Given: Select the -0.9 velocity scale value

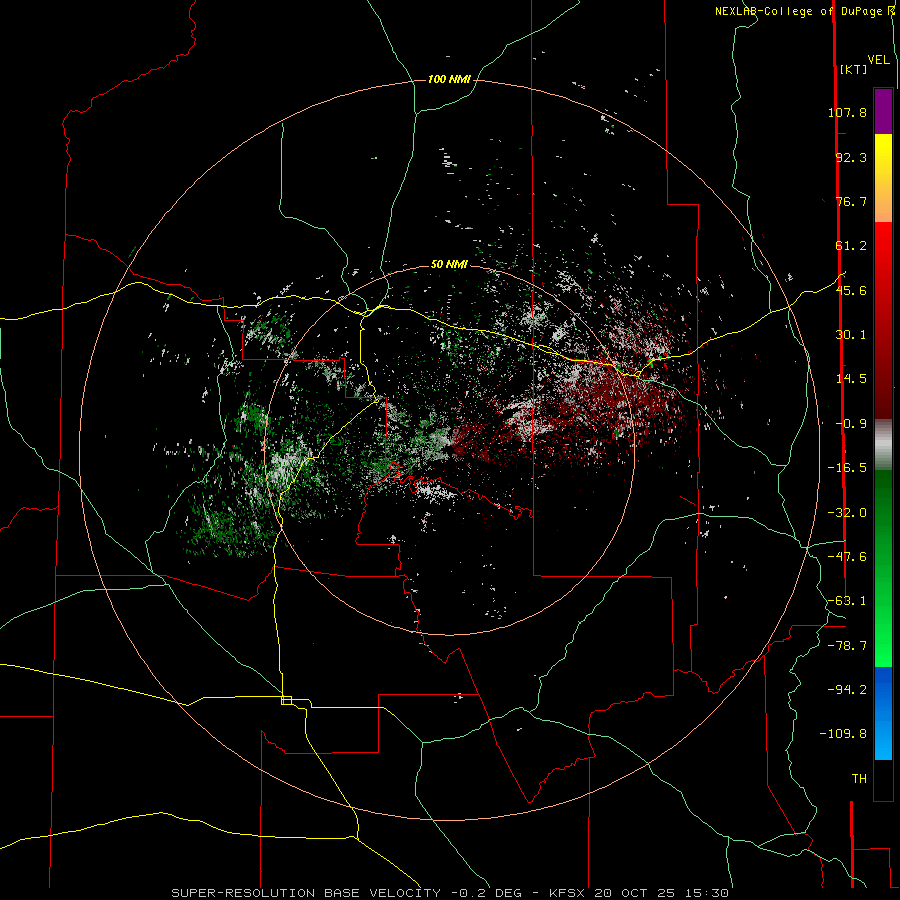Looking at the screenshot, I should pos(851,424).
